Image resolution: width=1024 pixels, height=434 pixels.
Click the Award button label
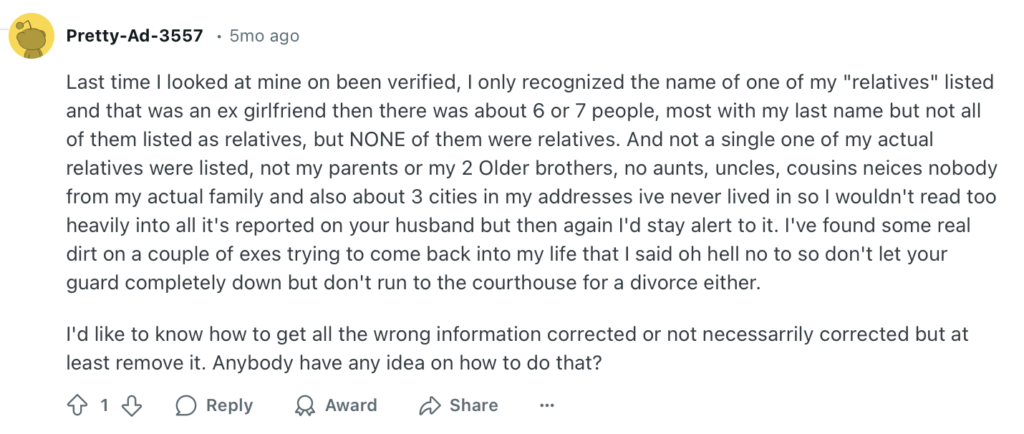click(x=351, y=405)
